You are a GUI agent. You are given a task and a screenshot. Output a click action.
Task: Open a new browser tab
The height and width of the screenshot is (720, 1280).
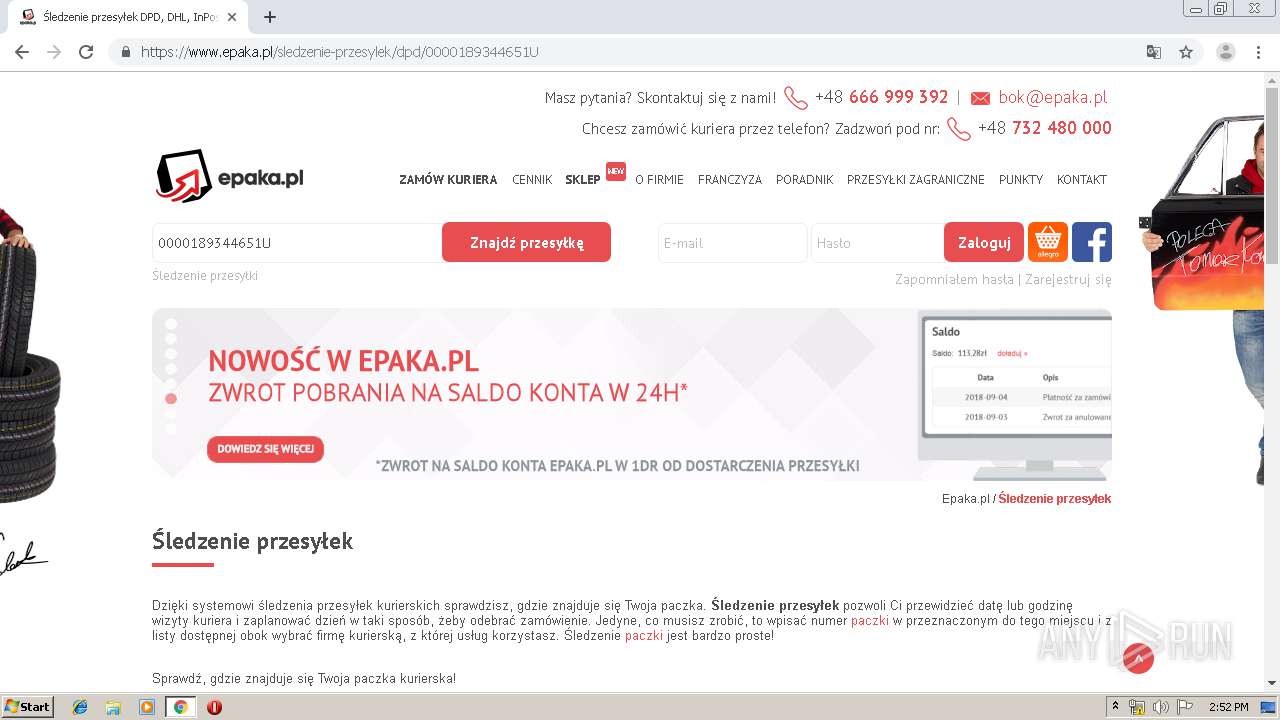270,17
